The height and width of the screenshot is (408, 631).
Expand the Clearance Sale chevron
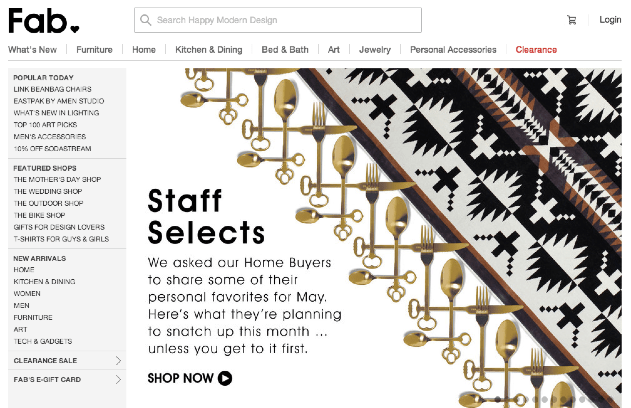pyautogui.click(x=118, y=360)
